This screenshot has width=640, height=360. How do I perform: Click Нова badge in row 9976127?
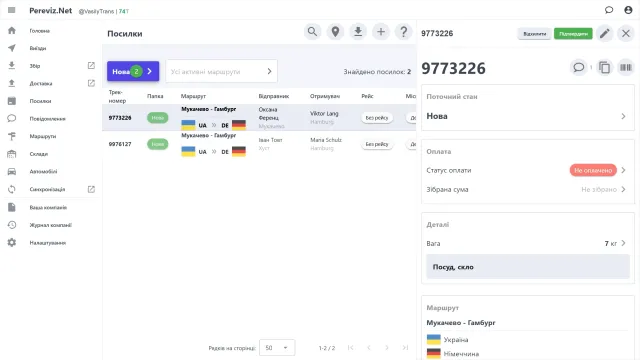158,144
